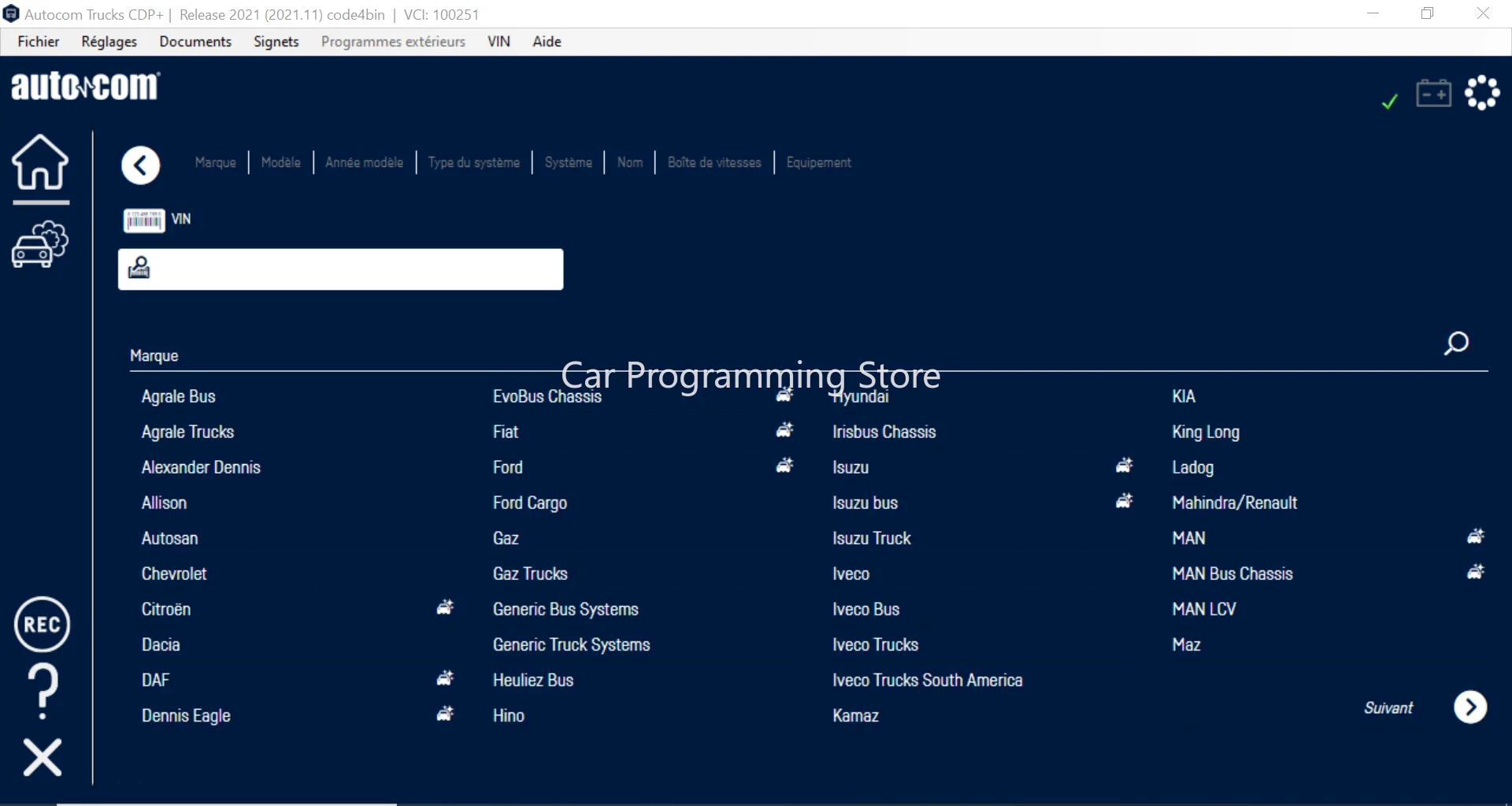Select brand Ford Cargo
Image resolution: width=1512 pixels, height=806 pixels.
[530, 503]
